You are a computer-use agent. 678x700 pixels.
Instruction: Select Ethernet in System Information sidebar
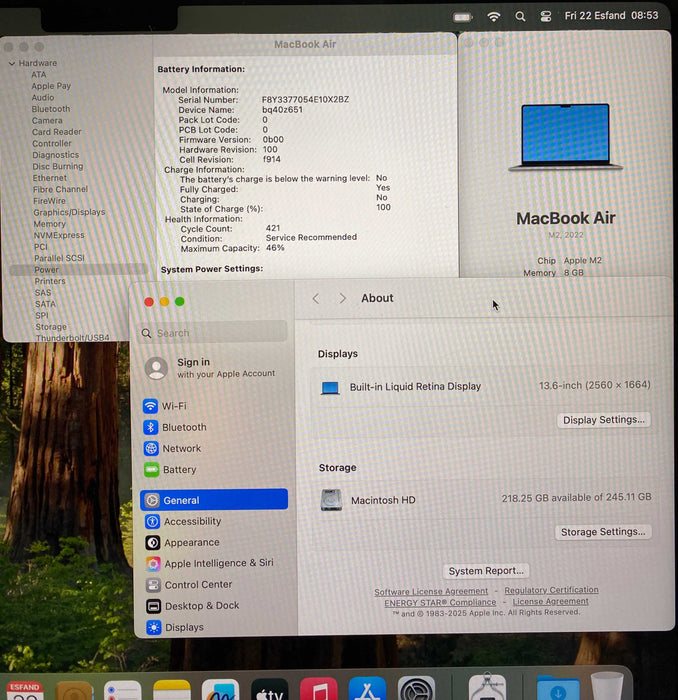click(x=50, y=178)
